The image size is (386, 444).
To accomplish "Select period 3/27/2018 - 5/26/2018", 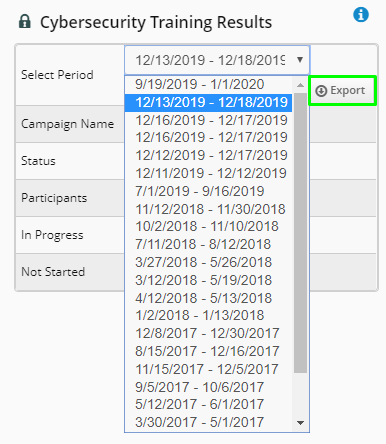I will 208,262.
